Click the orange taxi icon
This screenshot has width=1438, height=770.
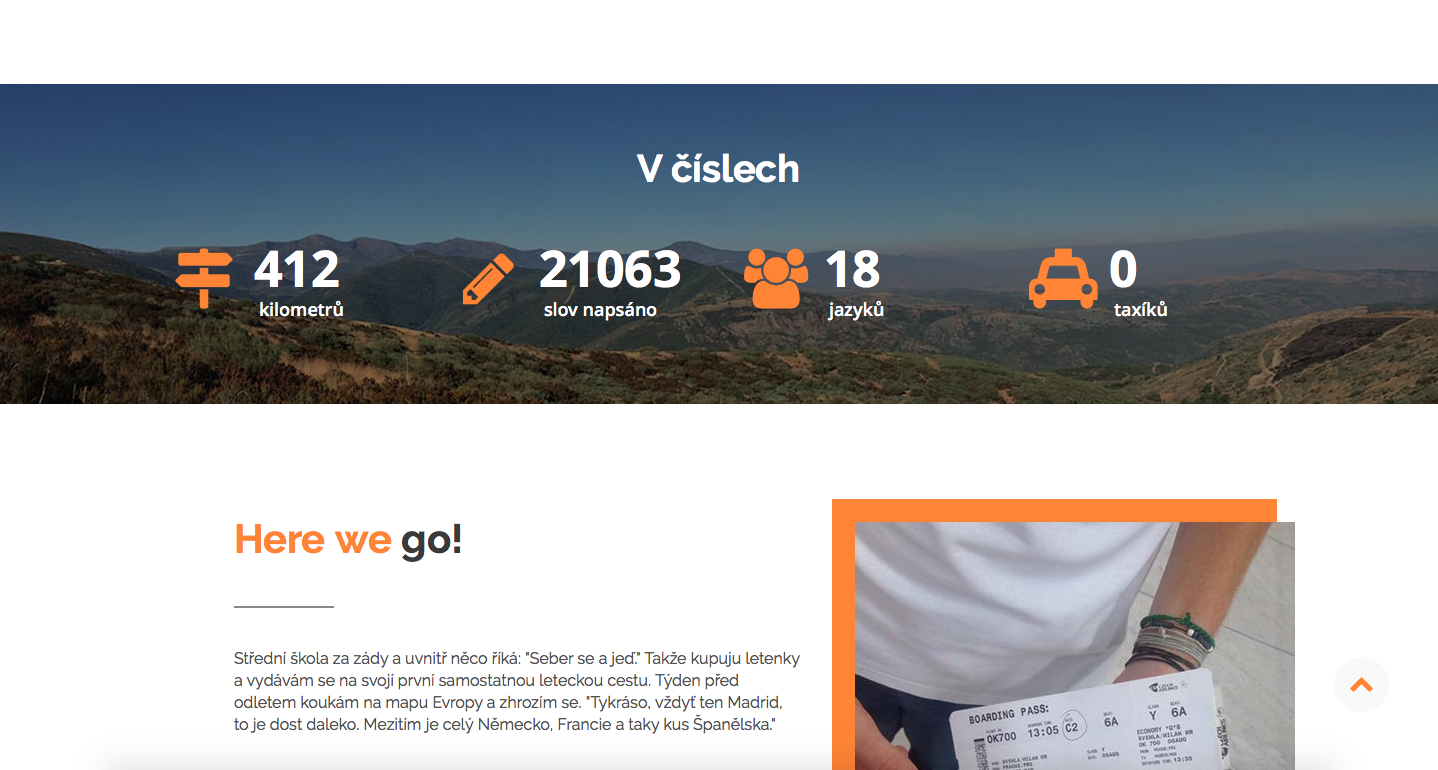point(1063,278)
